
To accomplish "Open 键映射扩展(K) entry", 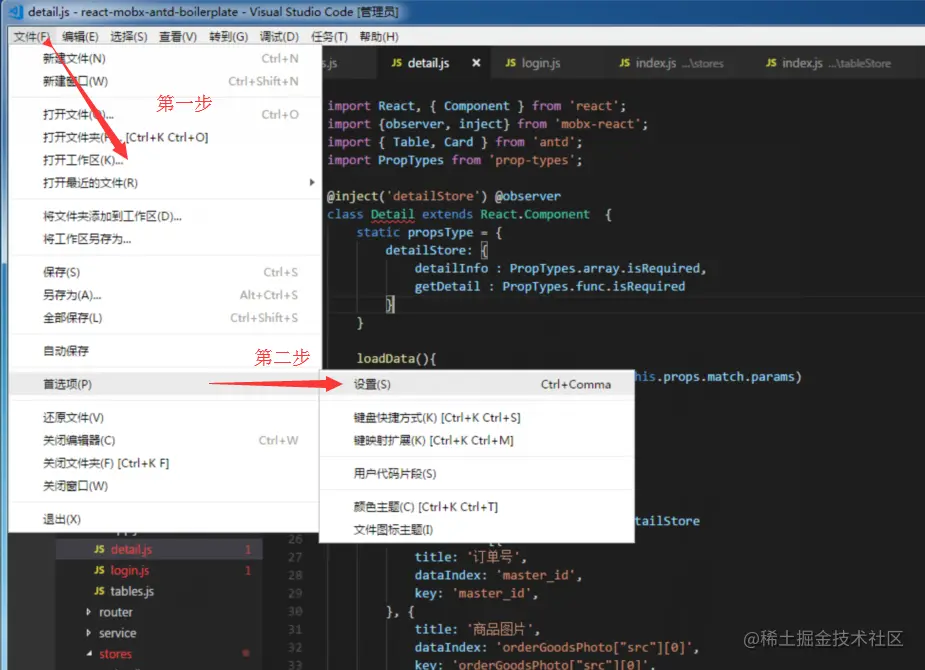I will pyautogui.click(x=477, y=441).
